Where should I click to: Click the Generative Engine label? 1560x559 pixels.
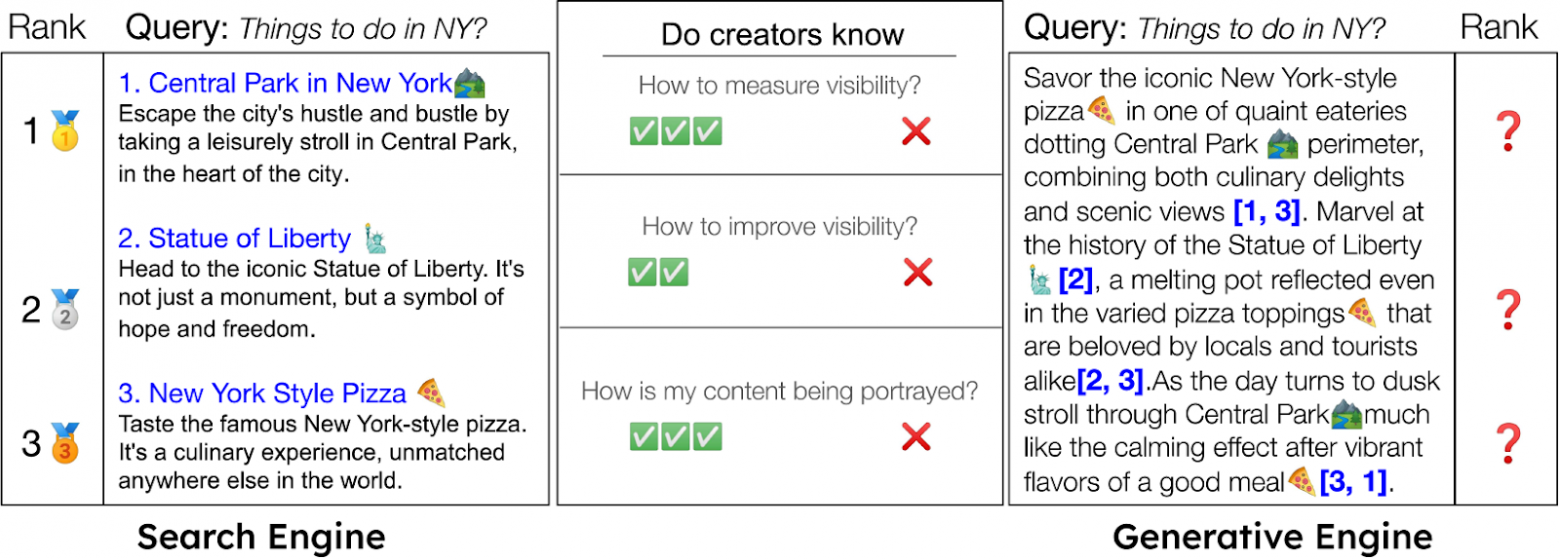point(1272,537)
